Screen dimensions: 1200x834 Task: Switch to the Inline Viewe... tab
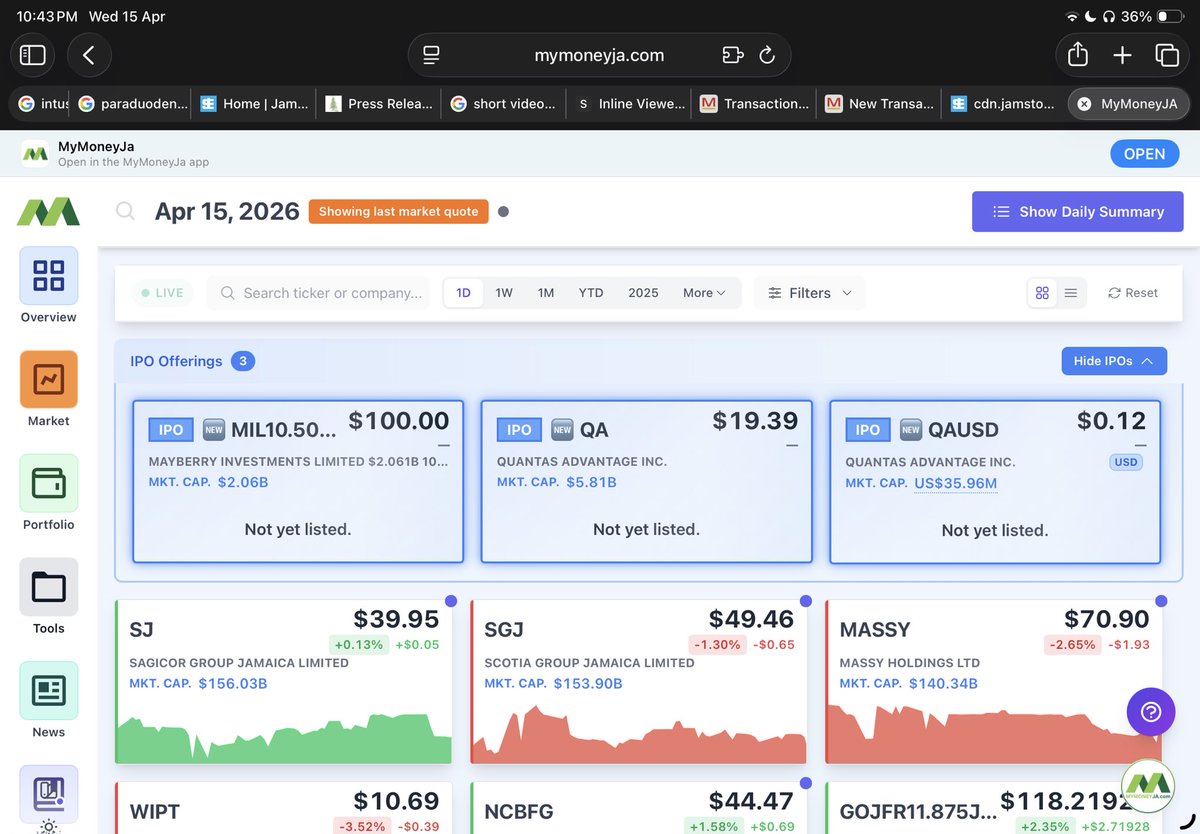click(629, 103)
